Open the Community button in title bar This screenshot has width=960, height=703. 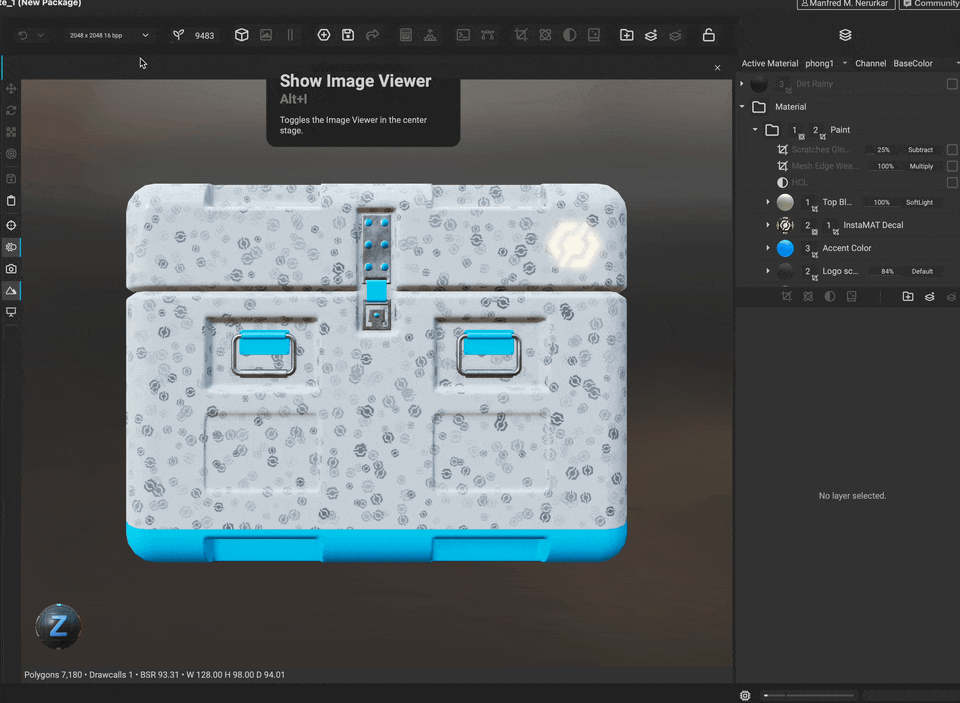930,4
